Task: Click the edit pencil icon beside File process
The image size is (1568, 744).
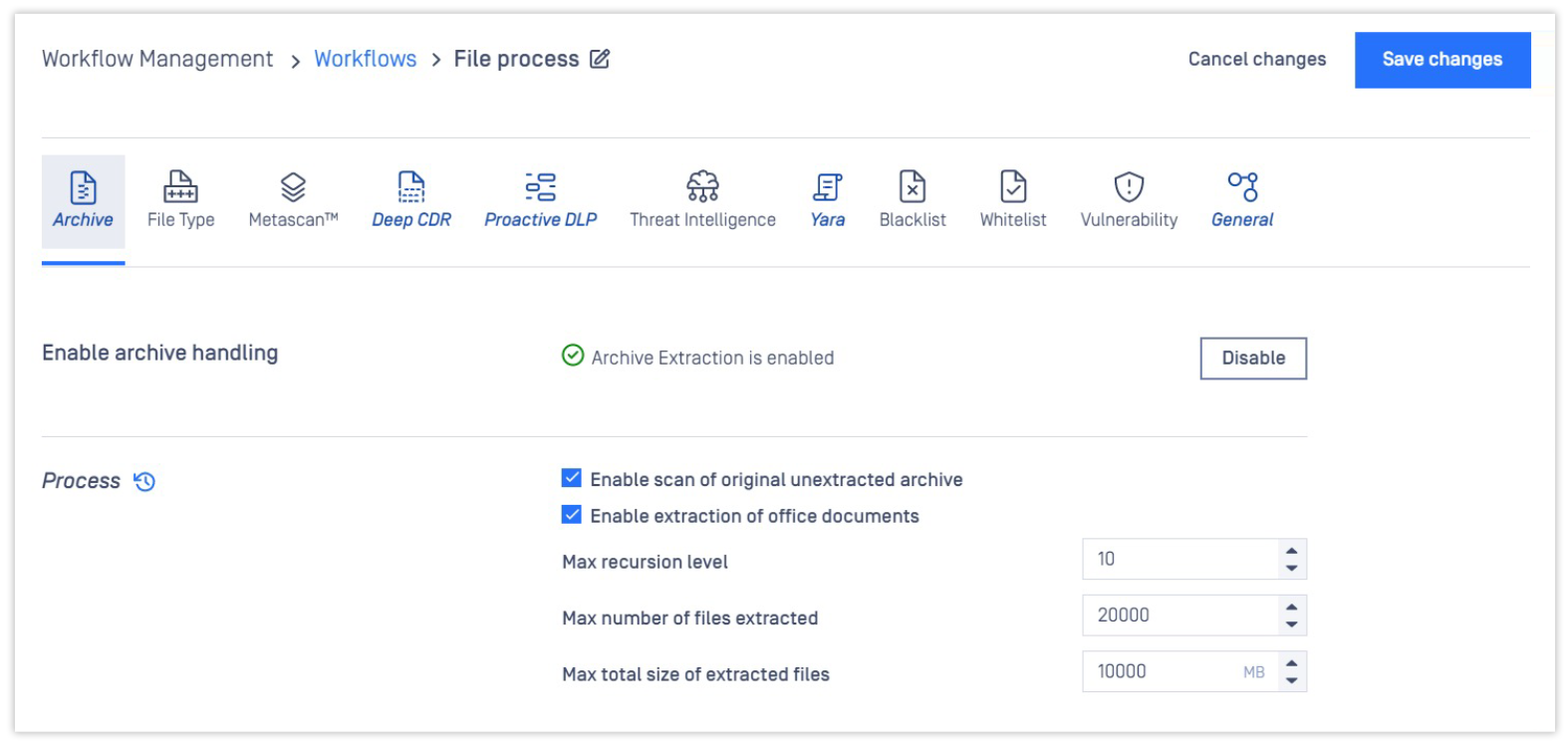Action: point(600,60)
